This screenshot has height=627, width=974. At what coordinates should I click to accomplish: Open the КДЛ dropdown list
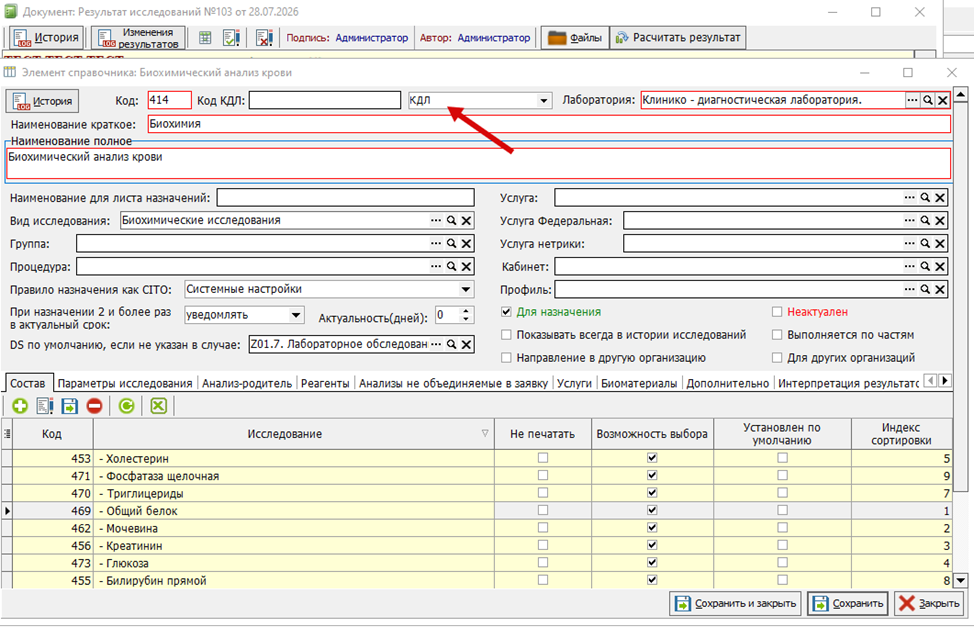543,100
